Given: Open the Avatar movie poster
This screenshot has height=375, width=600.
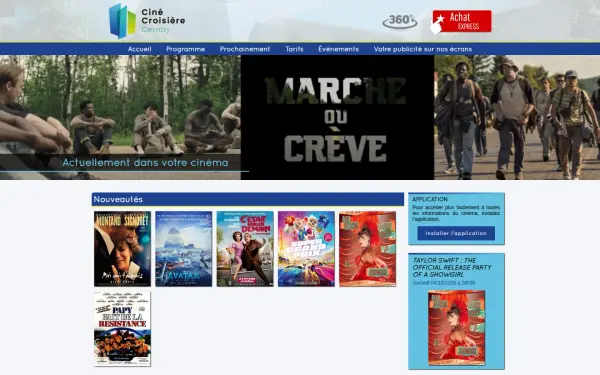Looking at the screenshot, I should click(x=184, y=249).
